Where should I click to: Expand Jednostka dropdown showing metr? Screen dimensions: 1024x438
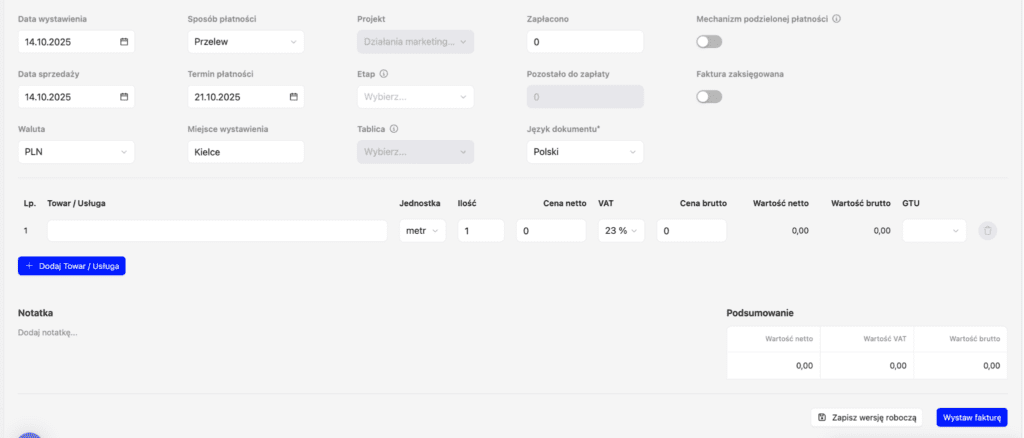point(423,231)
